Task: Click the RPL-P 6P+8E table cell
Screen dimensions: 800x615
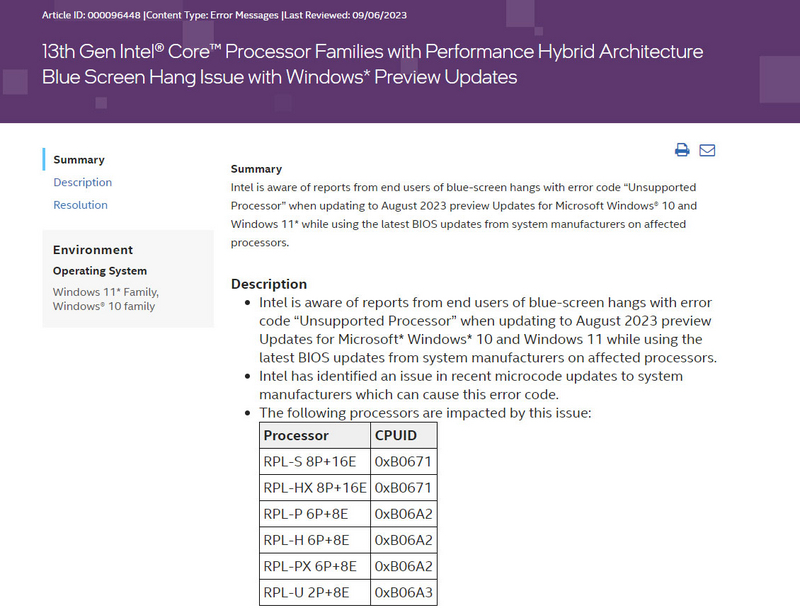Action: [315, 514]
